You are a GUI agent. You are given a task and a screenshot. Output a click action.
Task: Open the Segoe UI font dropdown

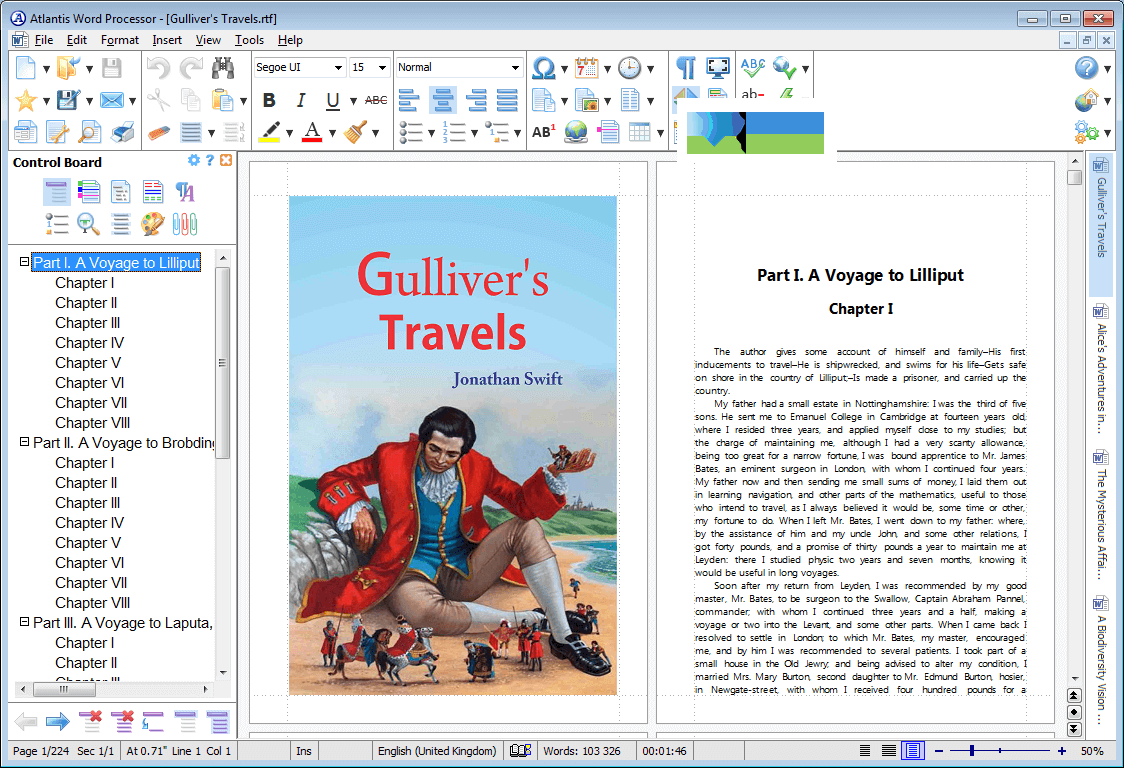(x=338, y=67)
